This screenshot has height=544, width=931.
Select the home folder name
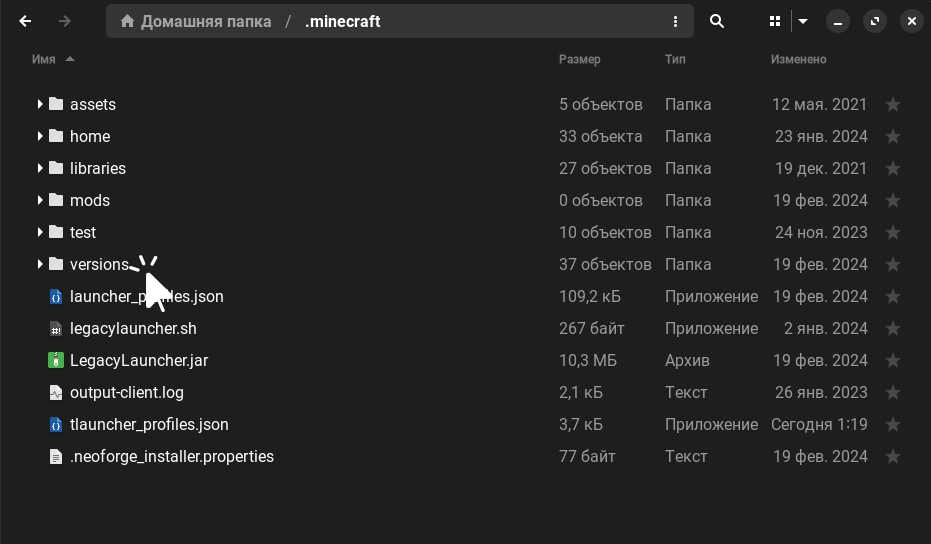[90, 137]
